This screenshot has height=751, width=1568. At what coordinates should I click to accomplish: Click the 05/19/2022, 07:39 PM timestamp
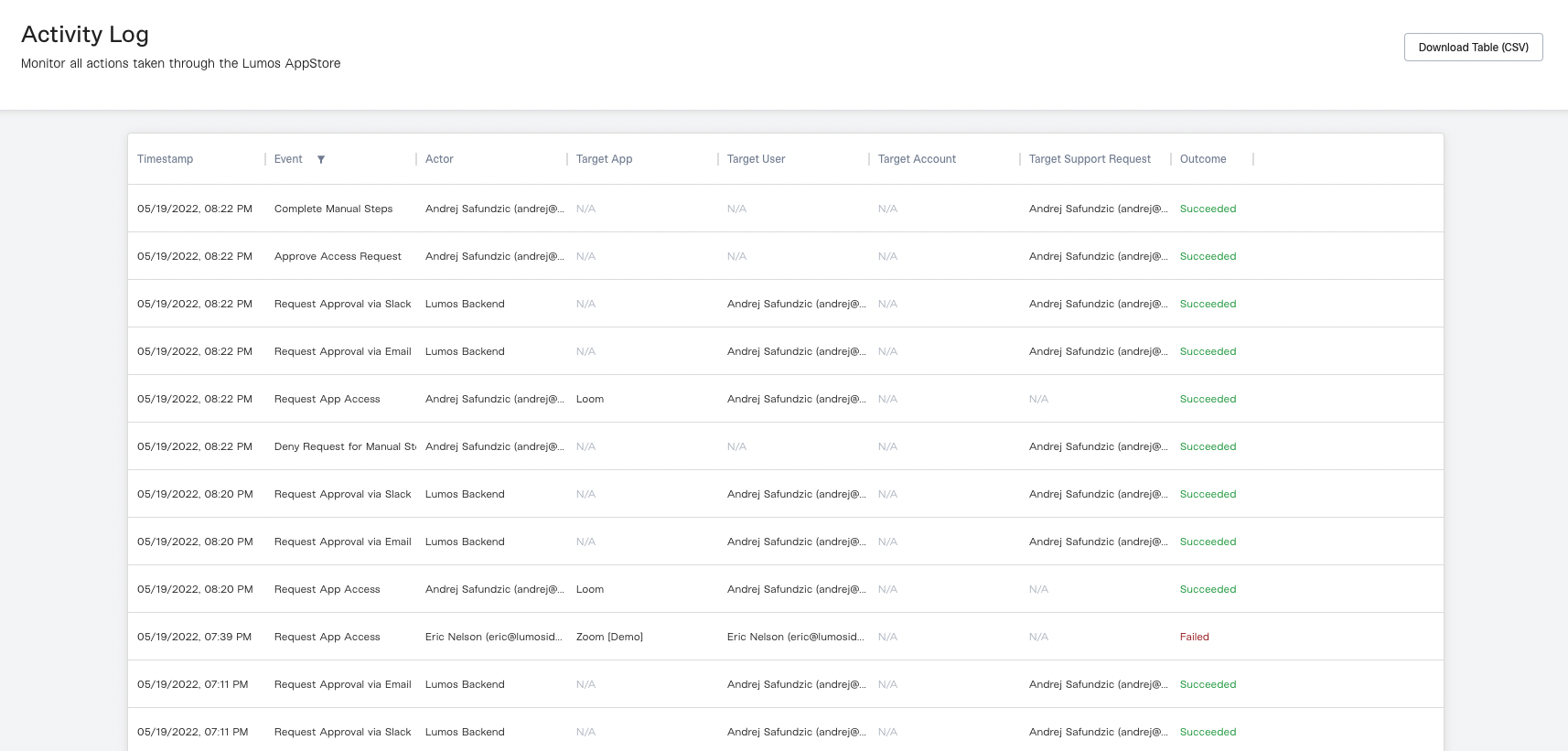click(x=194, y=637)
